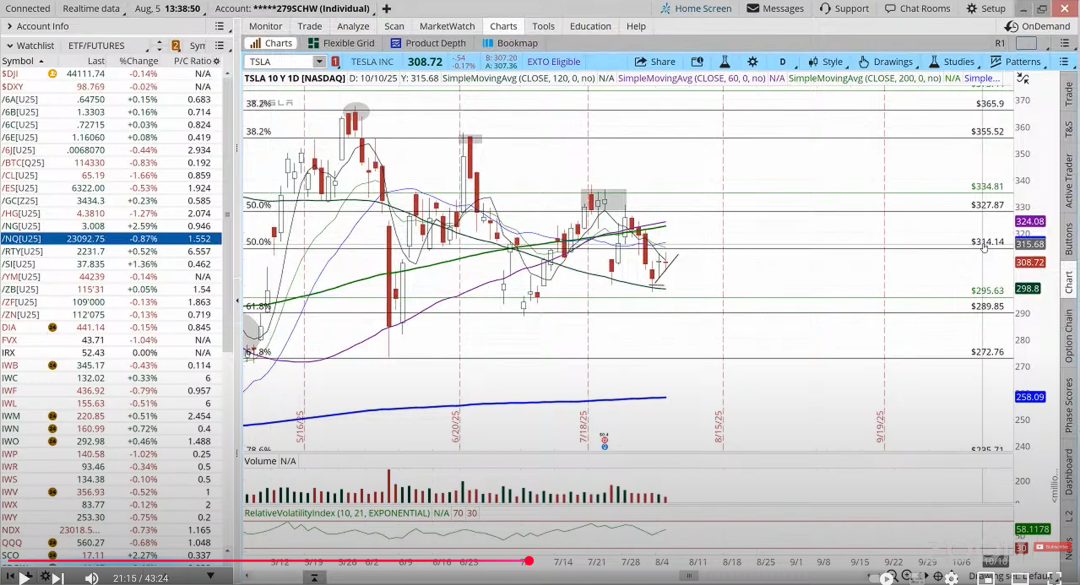
Task: Select the Bookmap sub-tab
Action: (510, 43)
